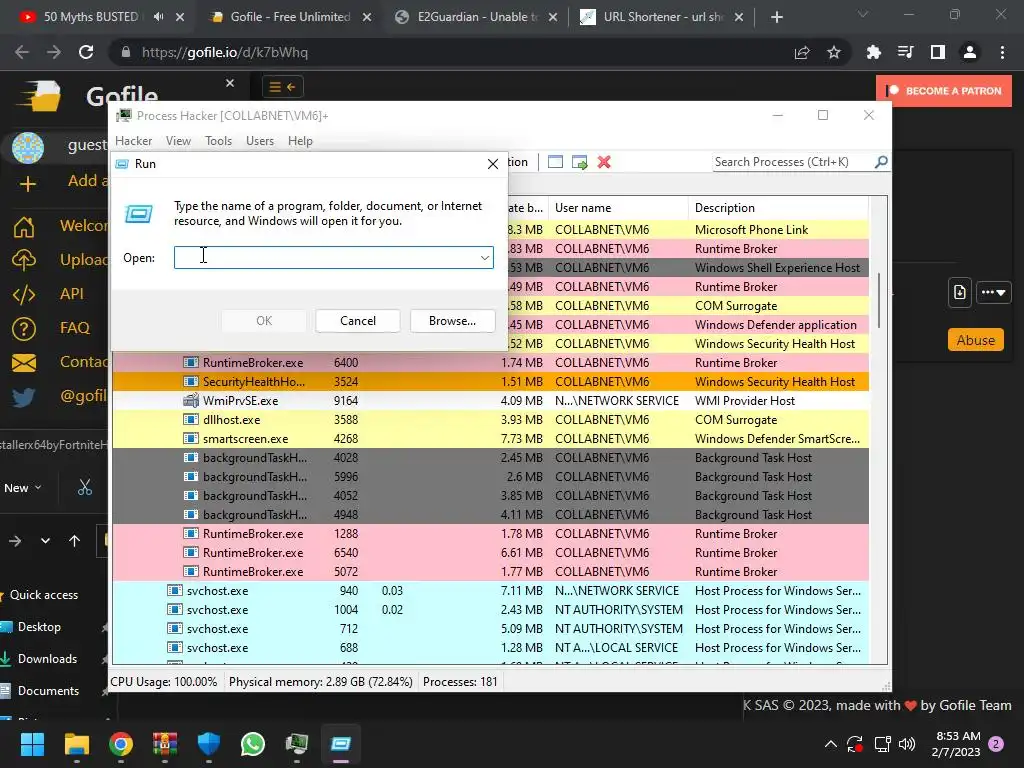This screenshot has width=1024, height=768.
Task: Open Chrome tab search chevron
Action: click(863, 14)
